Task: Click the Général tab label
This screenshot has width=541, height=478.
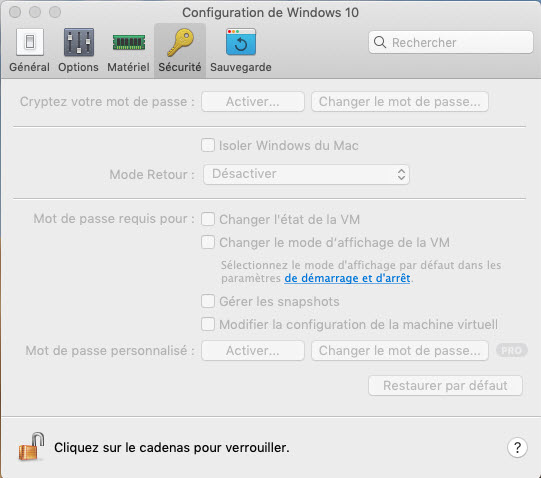Action: pyautogui.click(x=29, y=67)
